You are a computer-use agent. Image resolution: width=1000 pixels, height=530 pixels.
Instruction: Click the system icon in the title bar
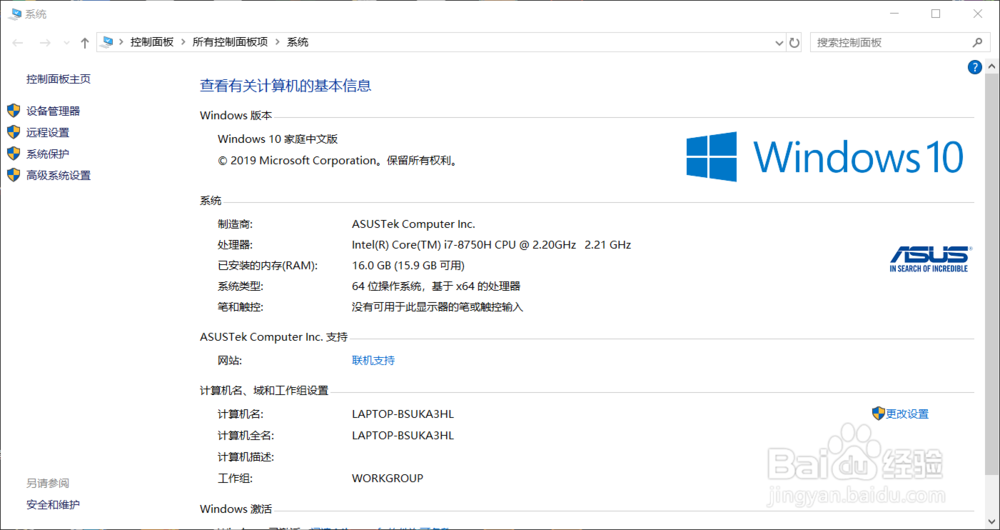[x=15, y=13]
